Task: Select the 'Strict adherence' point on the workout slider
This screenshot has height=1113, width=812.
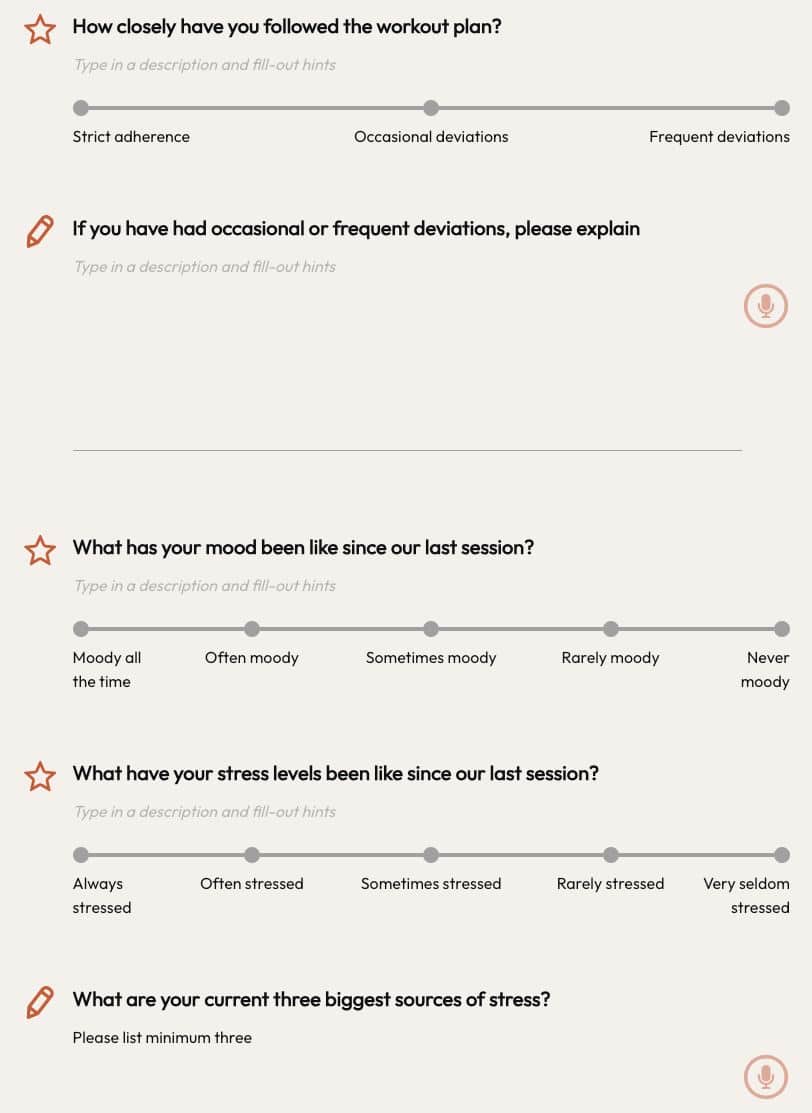Action: click(x=81, y=108)
